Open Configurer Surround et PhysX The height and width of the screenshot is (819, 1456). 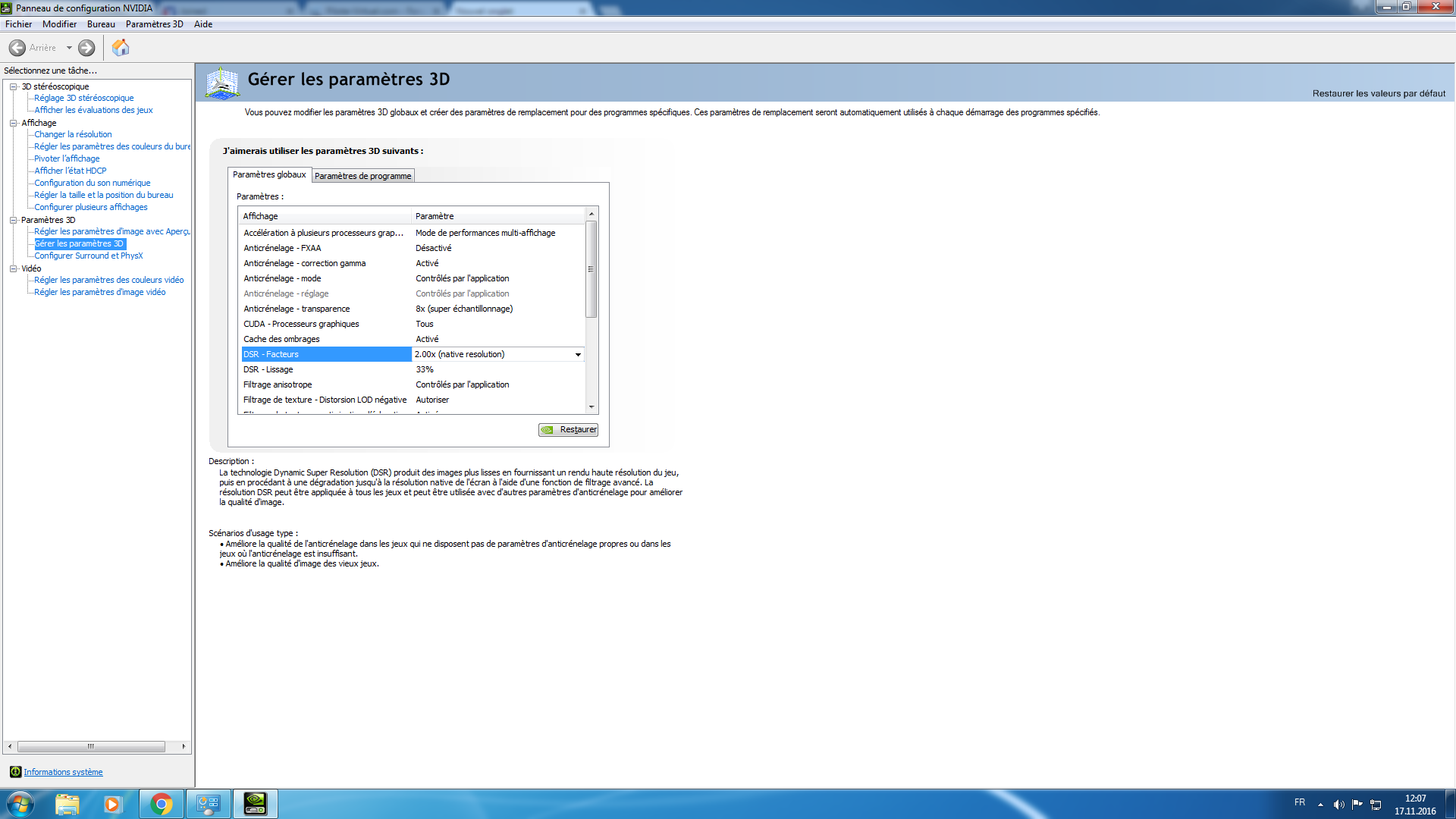tap(88, 256)
